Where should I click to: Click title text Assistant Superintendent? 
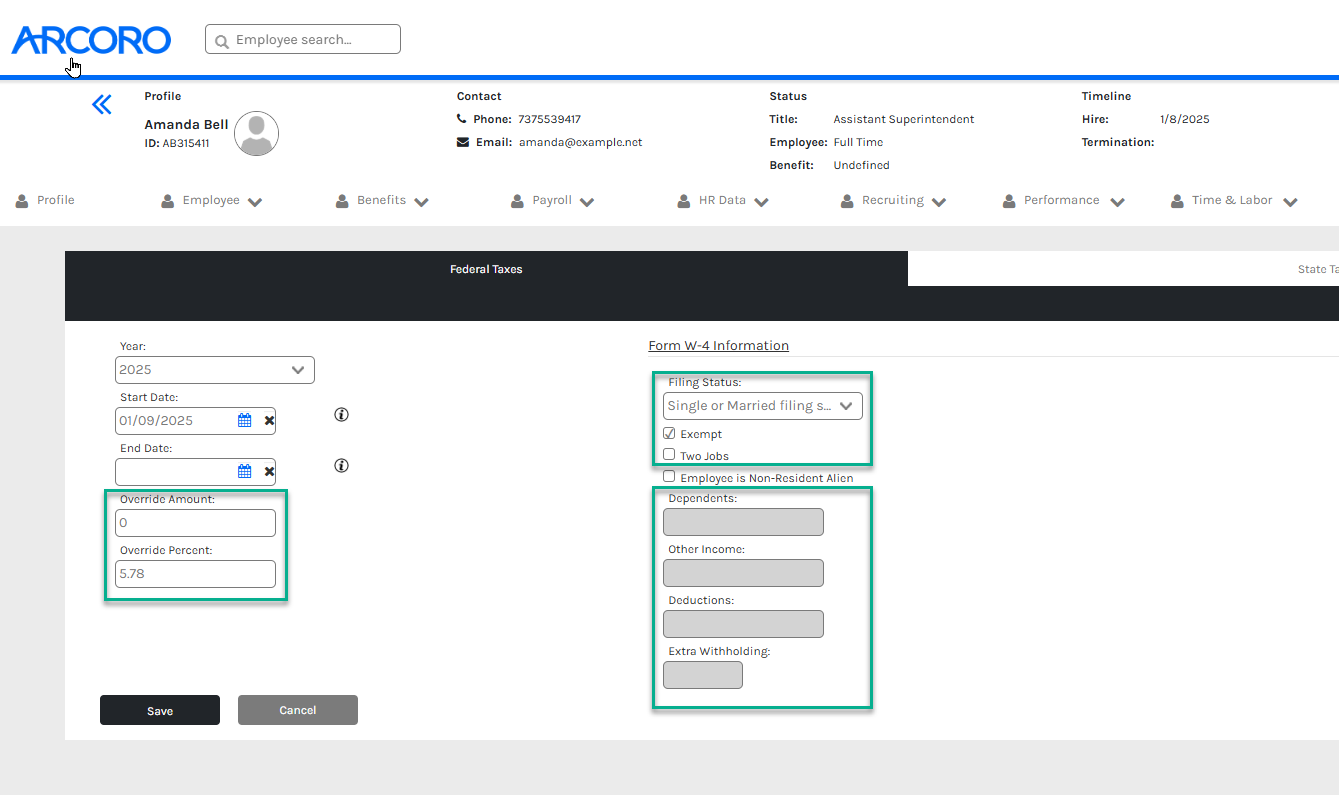[904, 119]
